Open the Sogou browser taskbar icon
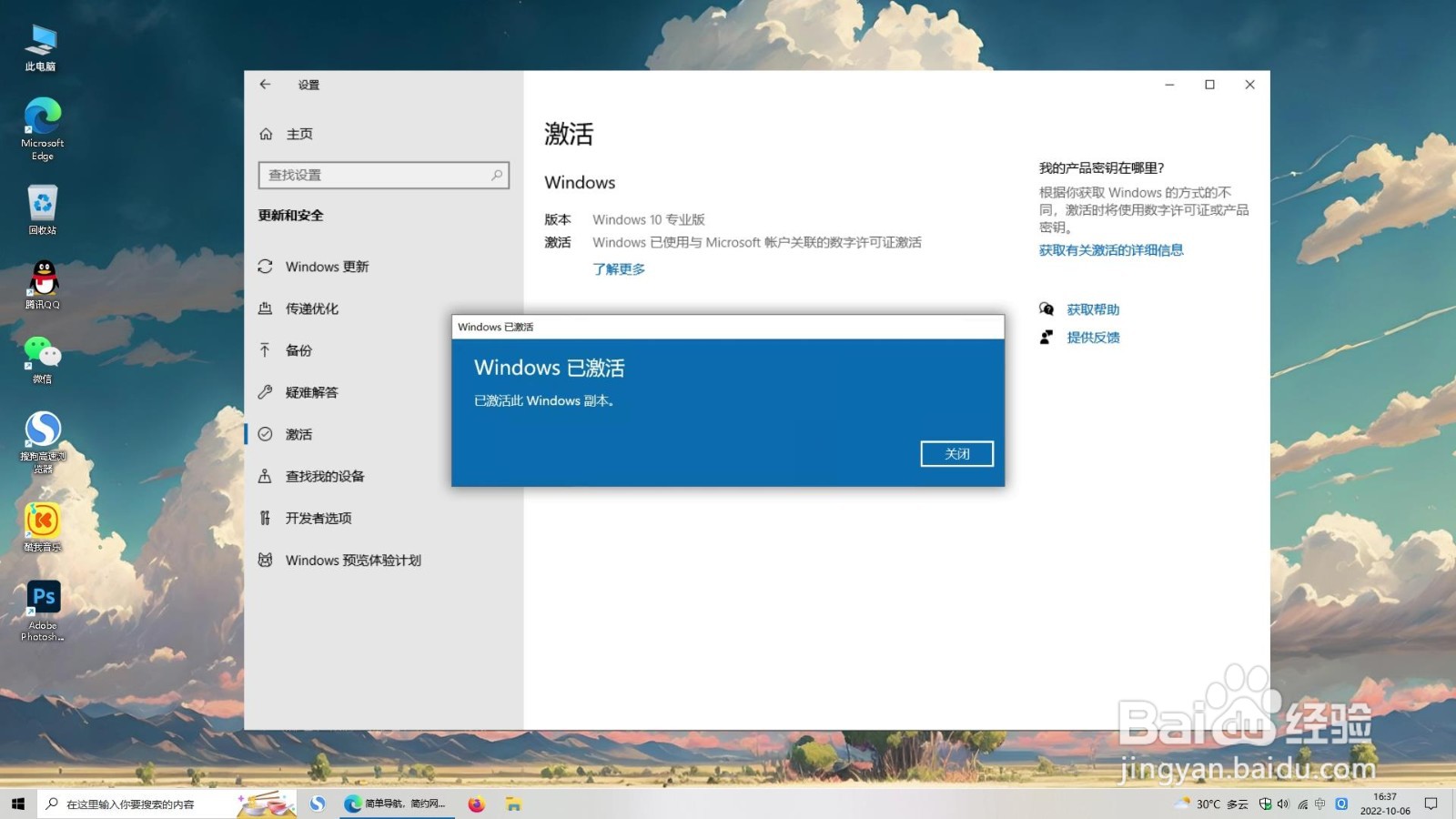Screen dimensions: 1456x819 [319, 804]
